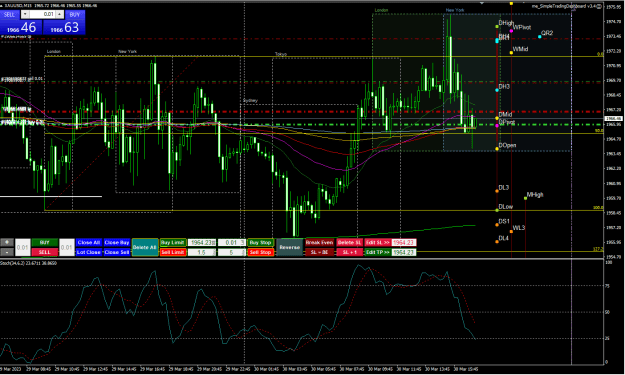Click the DOpen level marker
Image resolution: width=625 pixels, height=375 pixels.
click(x=497, y=149)
